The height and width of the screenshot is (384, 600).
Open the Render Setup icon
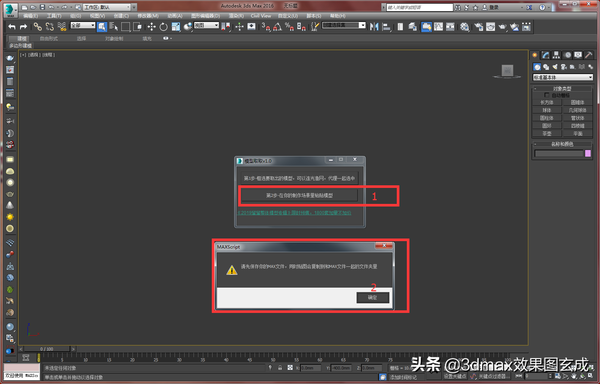pos(479,27)
